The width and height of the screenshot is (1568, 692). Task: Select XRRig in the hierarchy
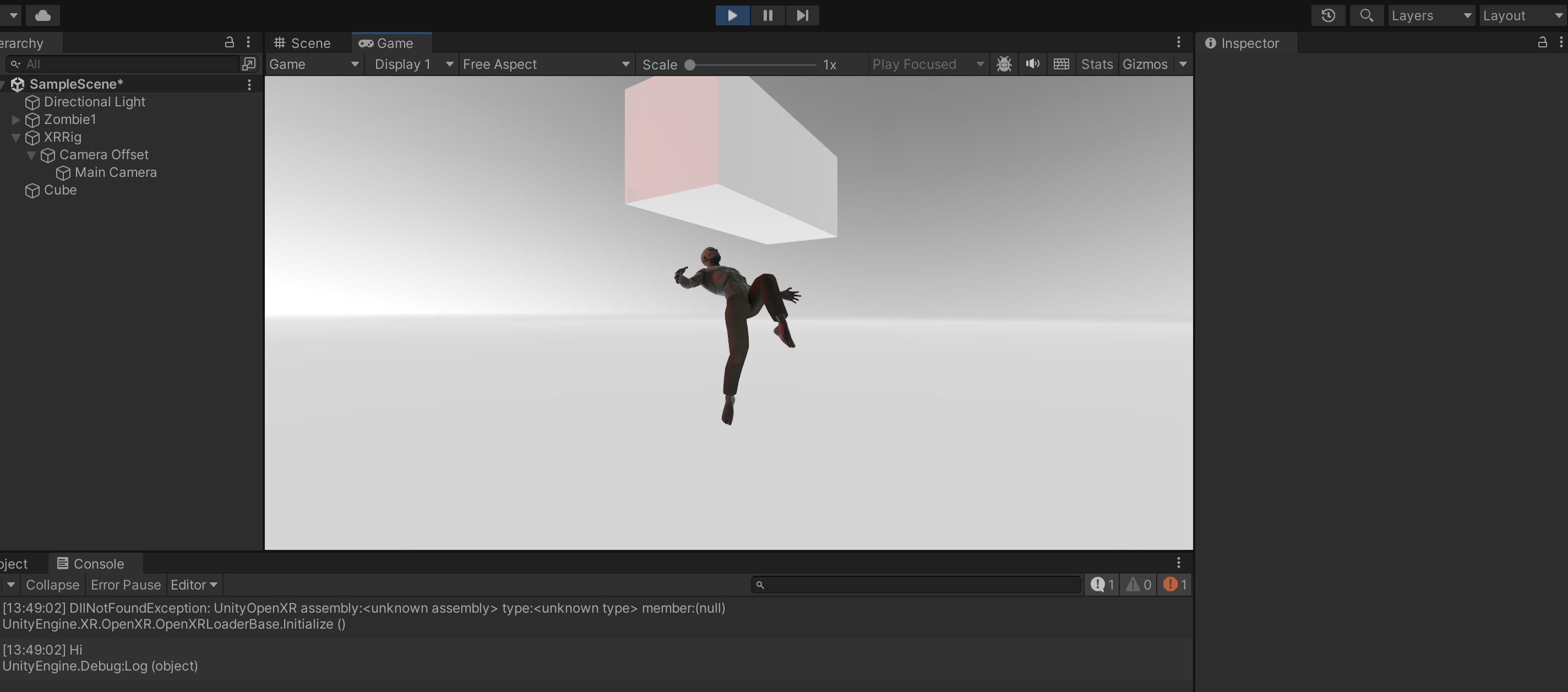pos(62,137)
